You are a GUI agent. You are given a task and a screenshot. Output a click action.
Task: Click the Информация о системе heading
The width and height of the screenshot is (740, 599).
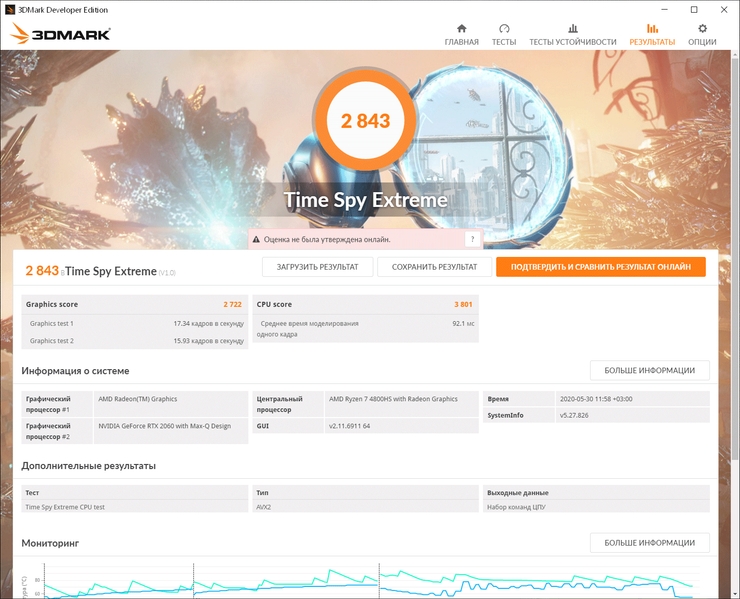pyautogui.click(x=75, y=371)
